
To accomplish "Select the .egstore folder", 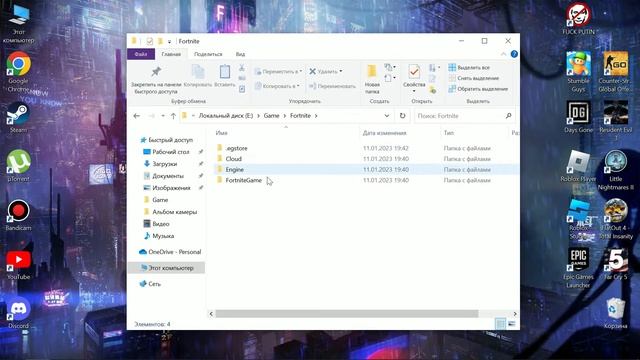I will coord(236,148).
